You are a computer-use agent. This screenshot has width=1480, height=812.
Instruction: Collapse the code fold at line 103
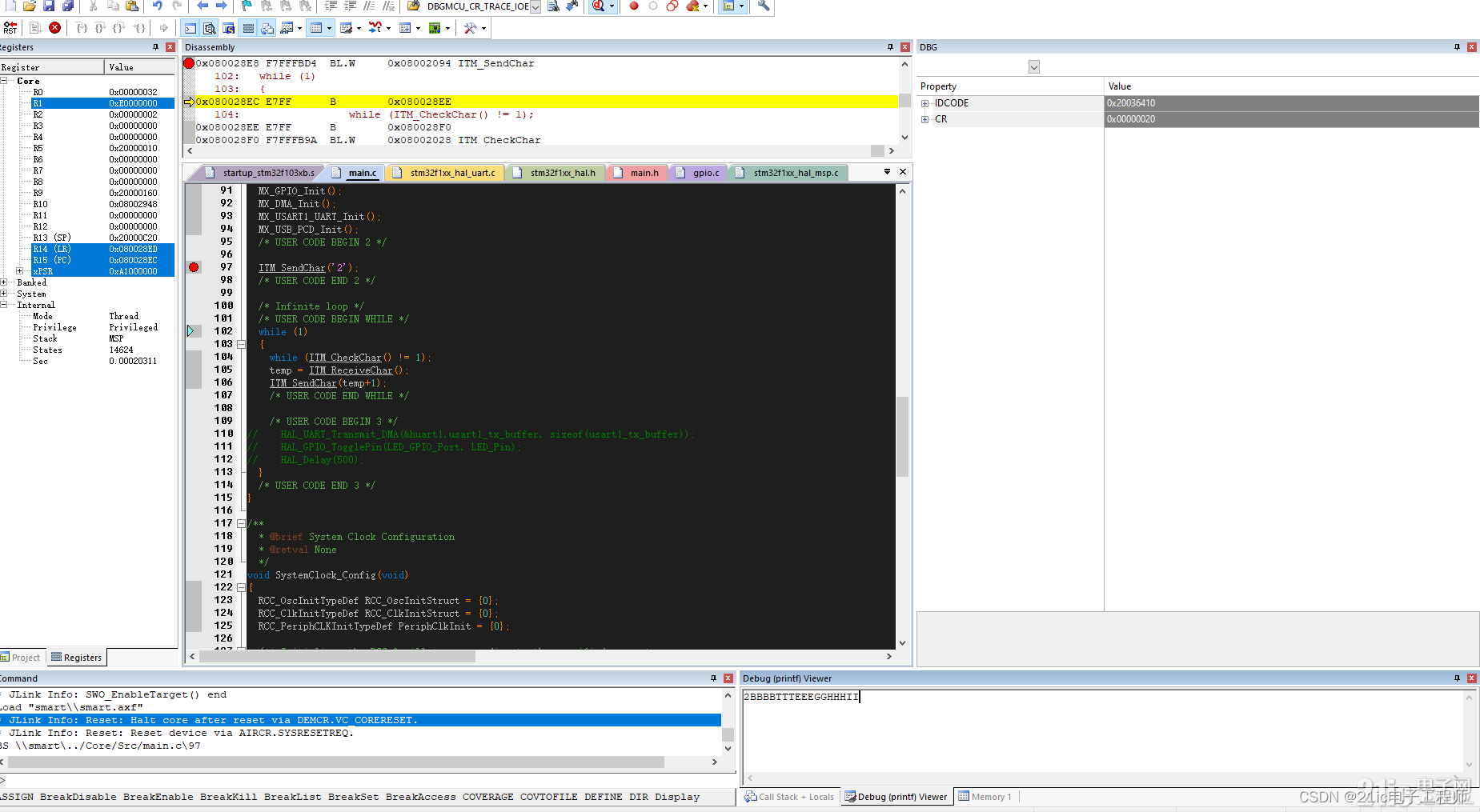[241, 344]
